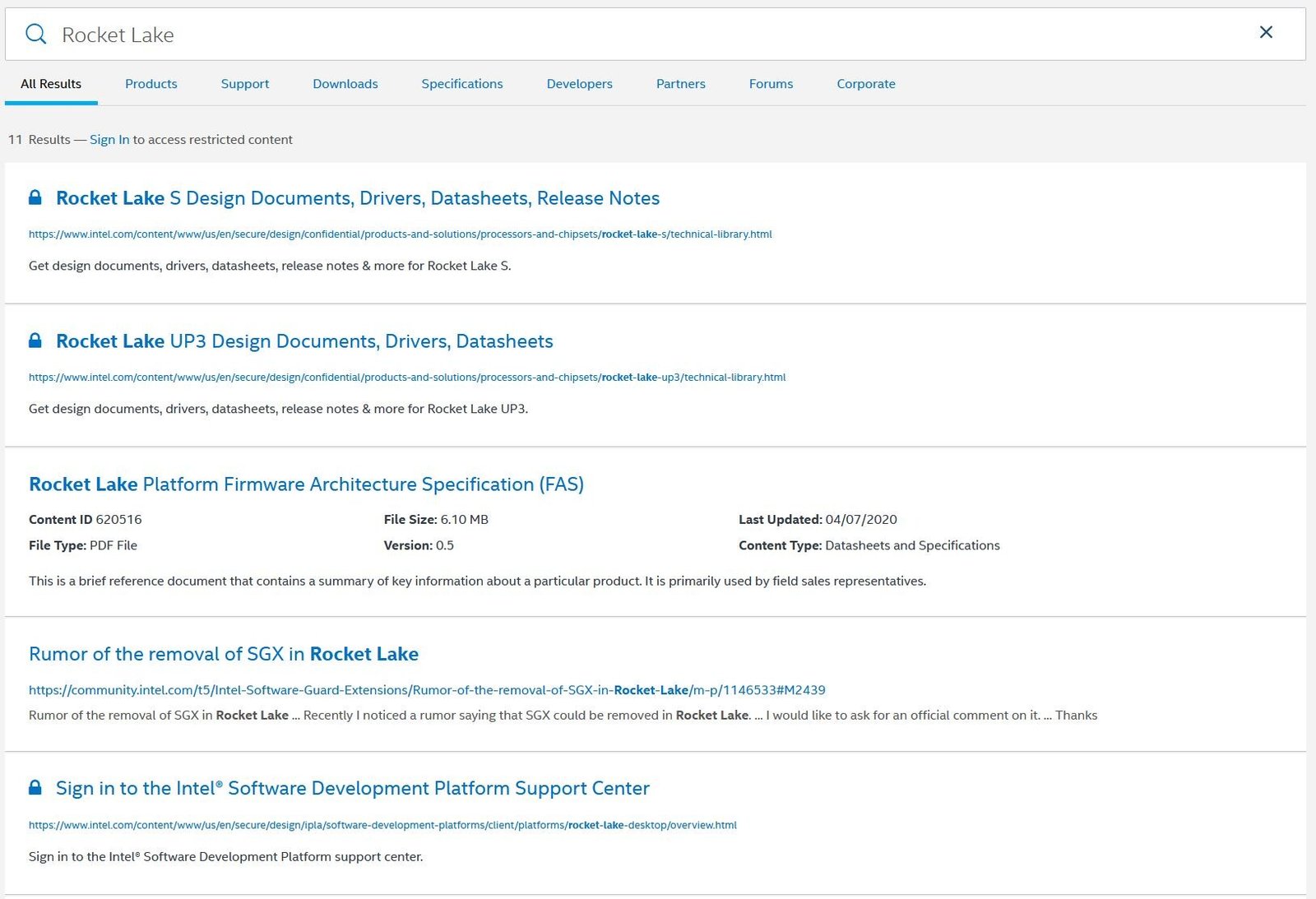Go to the Developers tab
Image resolution: width=1316 pixels, height=899 pixels.
580,84
